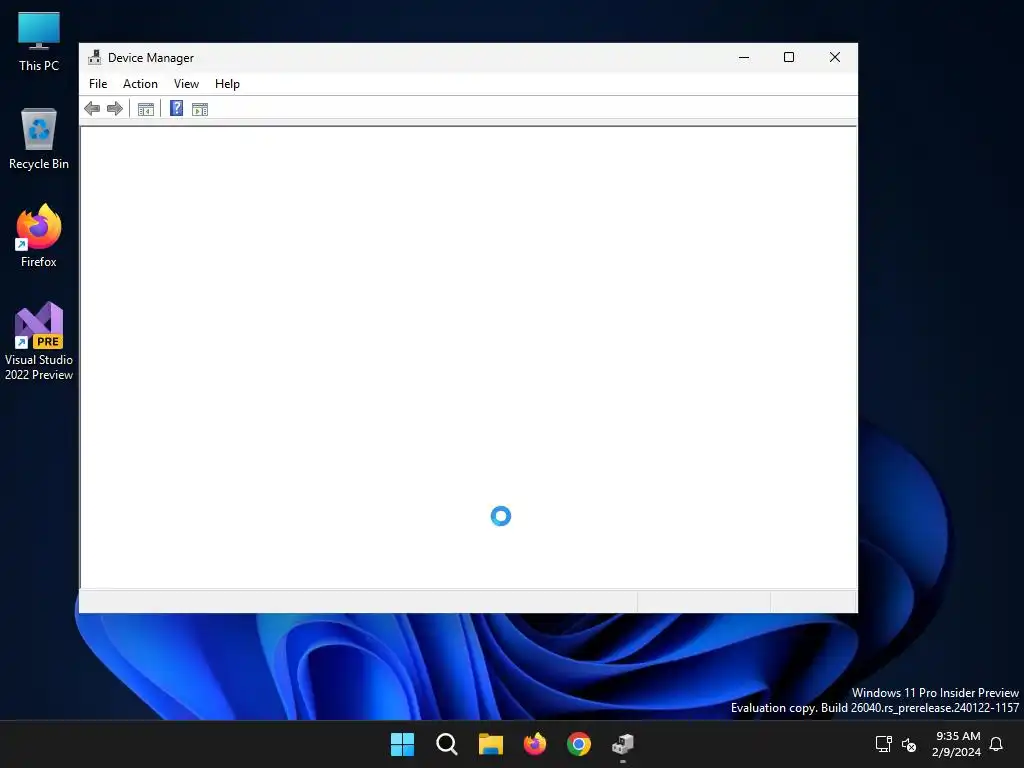This screenshot has height=768, width=1024.
Task: Launch Firefox from the taskbar
Action: (535, 744)
